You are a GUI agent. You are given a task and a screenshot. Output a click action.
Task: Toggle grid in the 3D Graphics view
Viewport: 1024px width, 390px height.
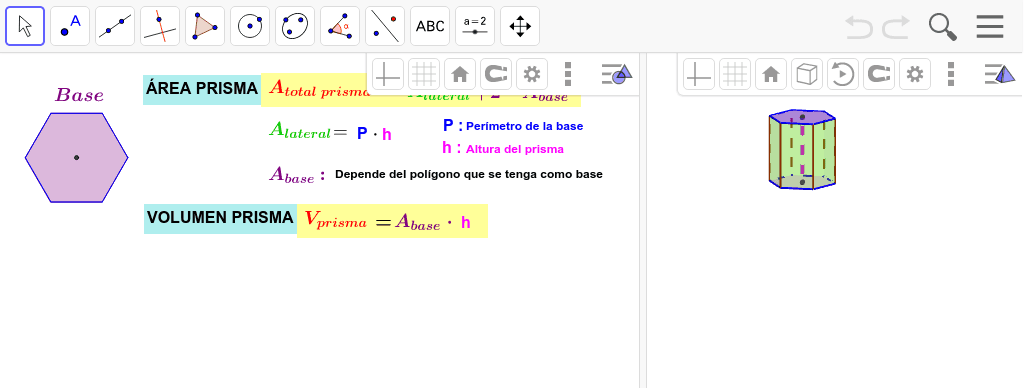pos(735,74)
